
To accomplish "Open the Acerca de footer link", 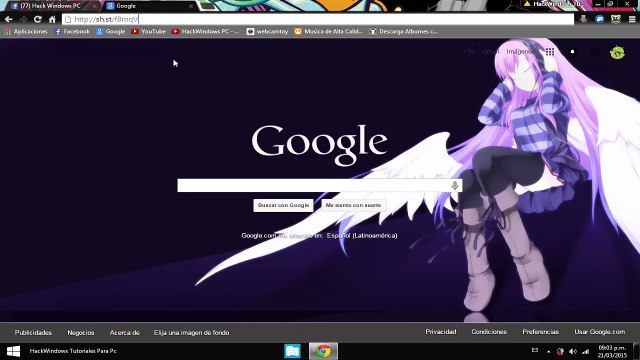I will pyautogui.click(x=124, y=333).
